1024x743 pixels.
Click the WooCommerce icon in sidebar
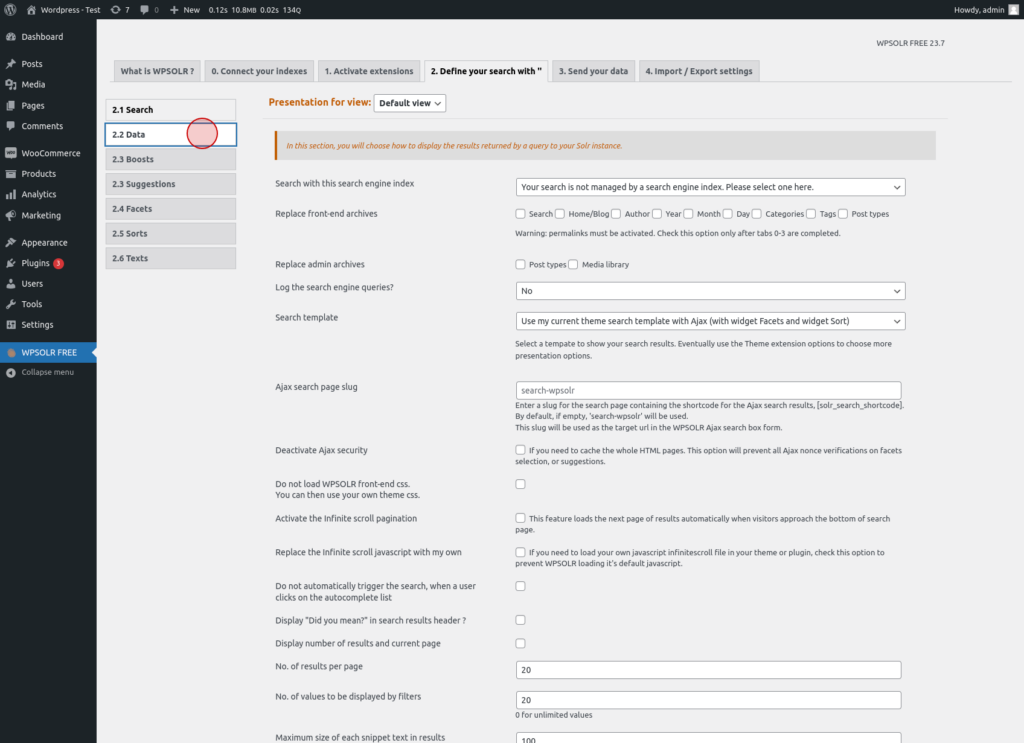11,153
